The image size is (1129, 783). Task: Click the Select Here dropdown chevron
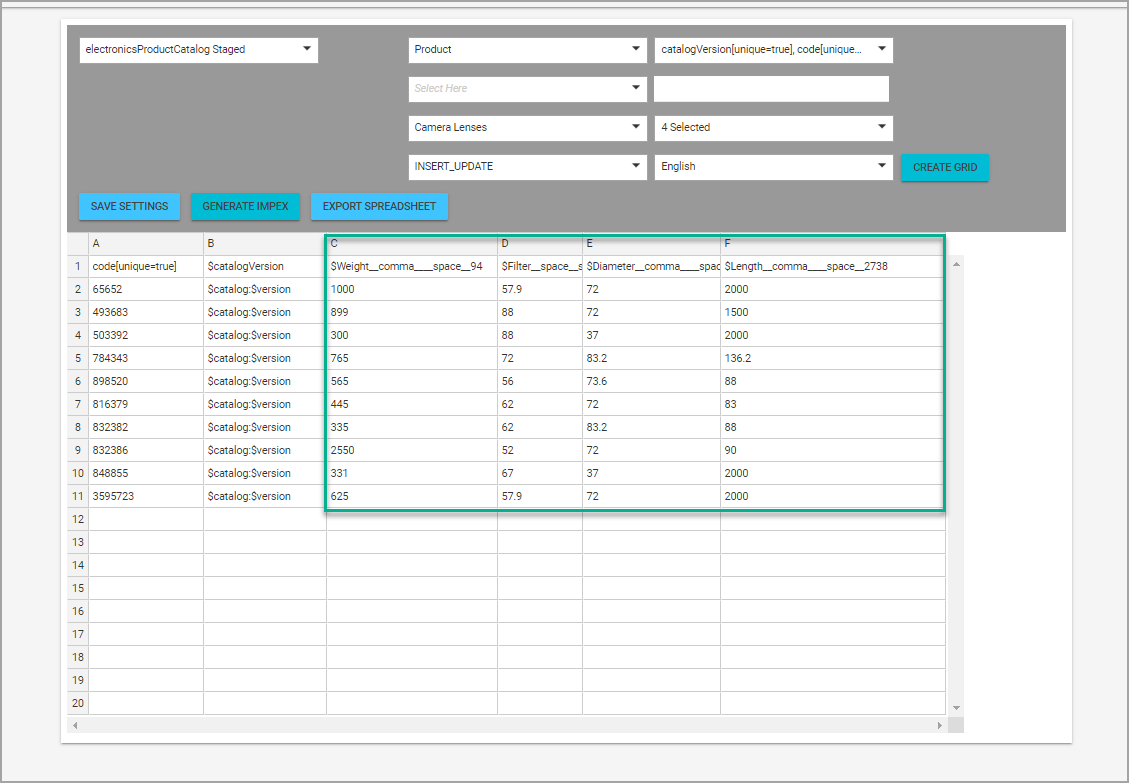point(635,88)
